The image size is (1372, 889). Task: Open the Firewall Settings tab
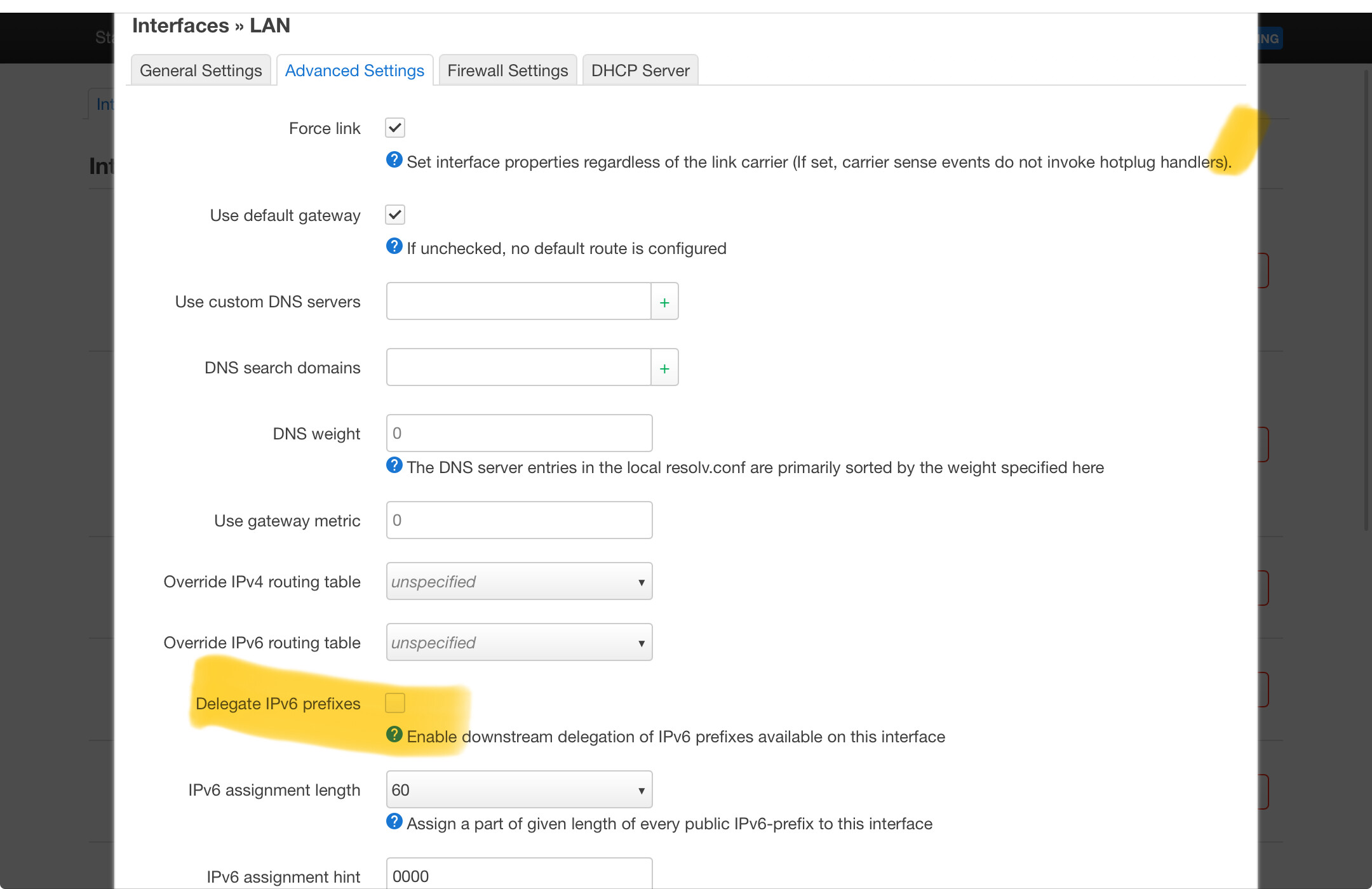click(508, 70)
